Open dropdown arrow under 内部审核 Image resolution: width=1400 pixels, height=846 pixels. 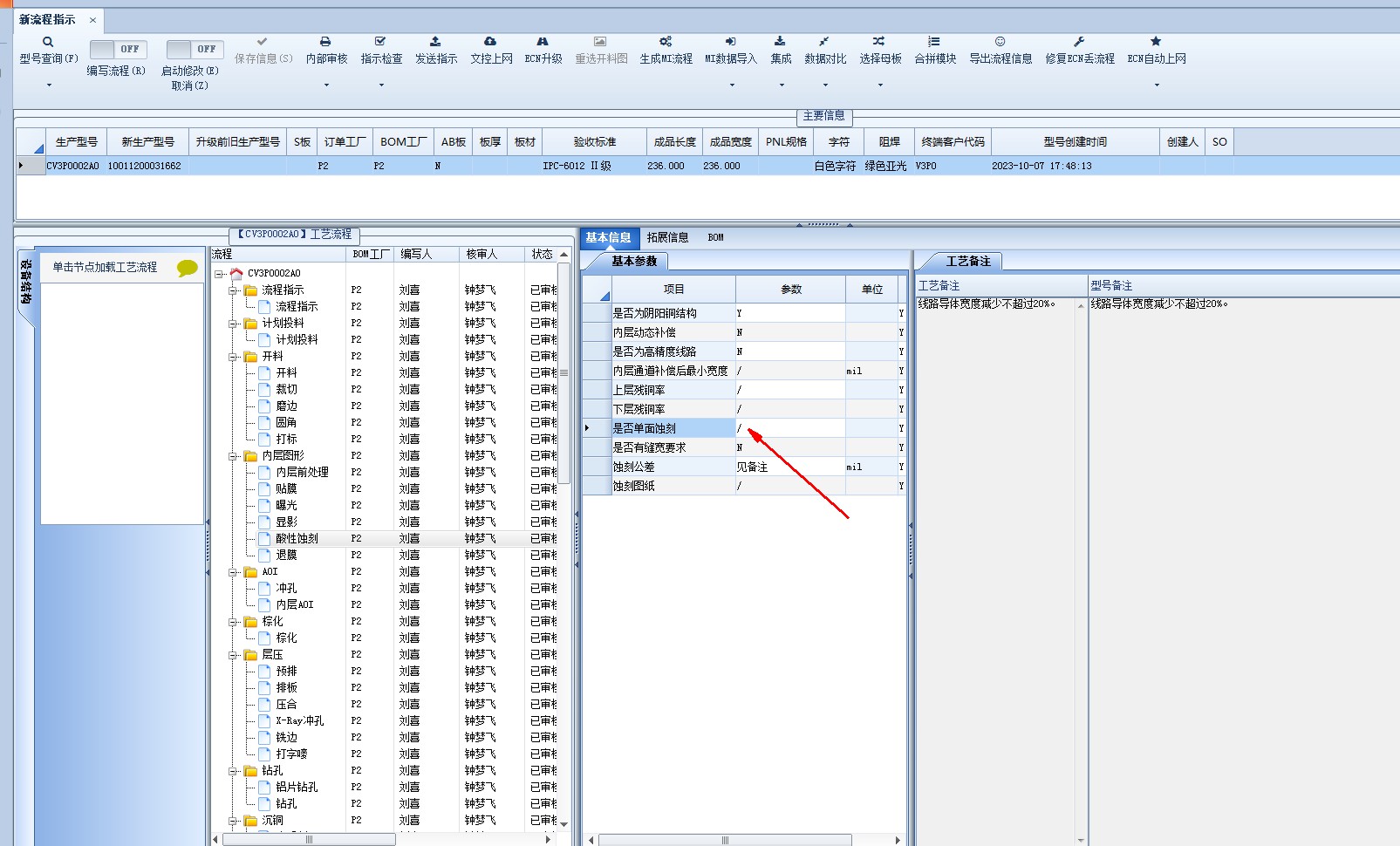pos(326,85)
